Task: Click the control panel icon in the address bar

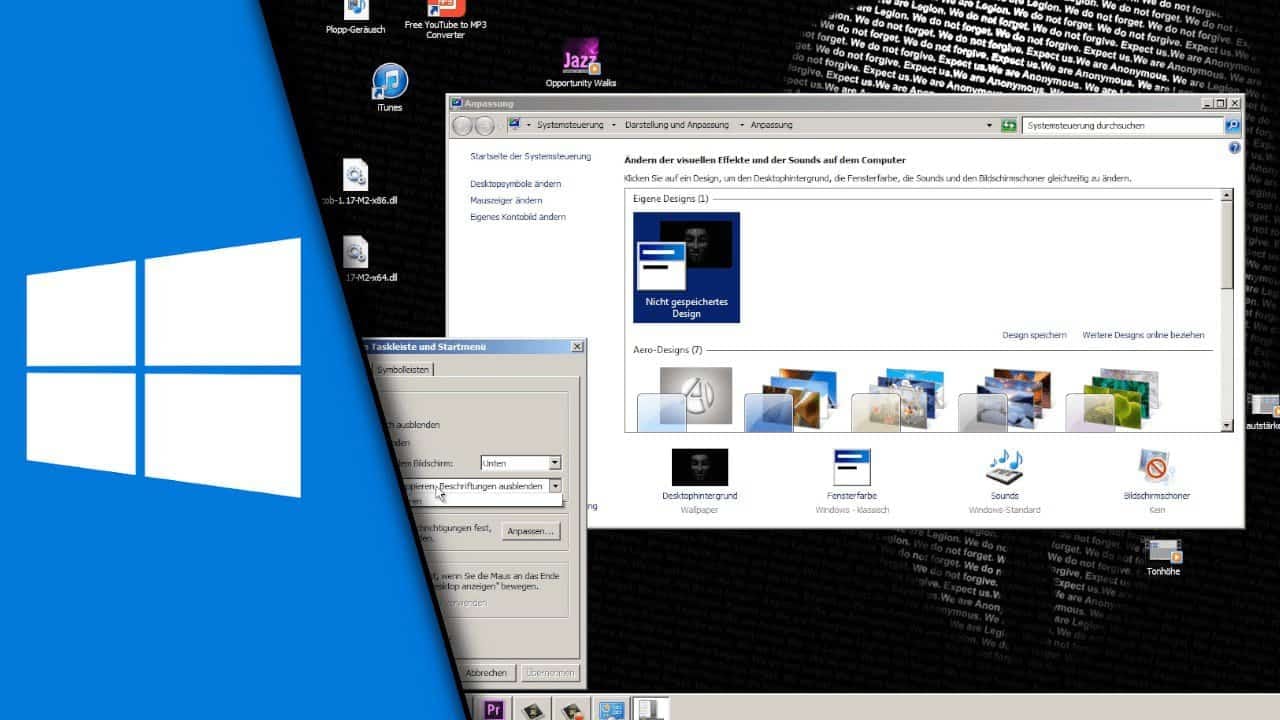Action: click(515, 125)
